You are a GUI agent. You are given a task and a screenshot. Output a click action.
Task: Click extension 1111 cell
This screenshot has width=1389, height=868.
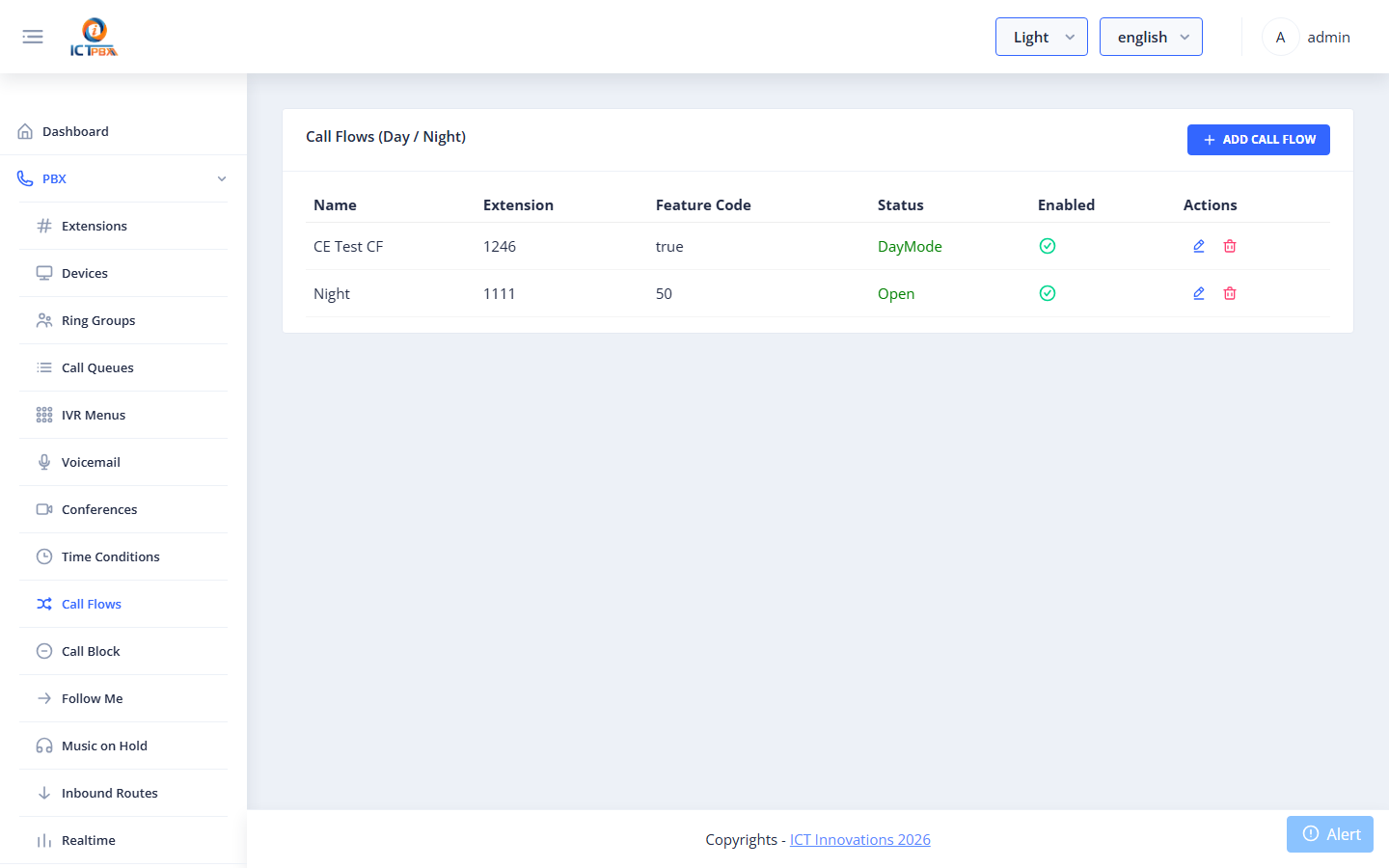pyautogui.click(x=499, y=293)
